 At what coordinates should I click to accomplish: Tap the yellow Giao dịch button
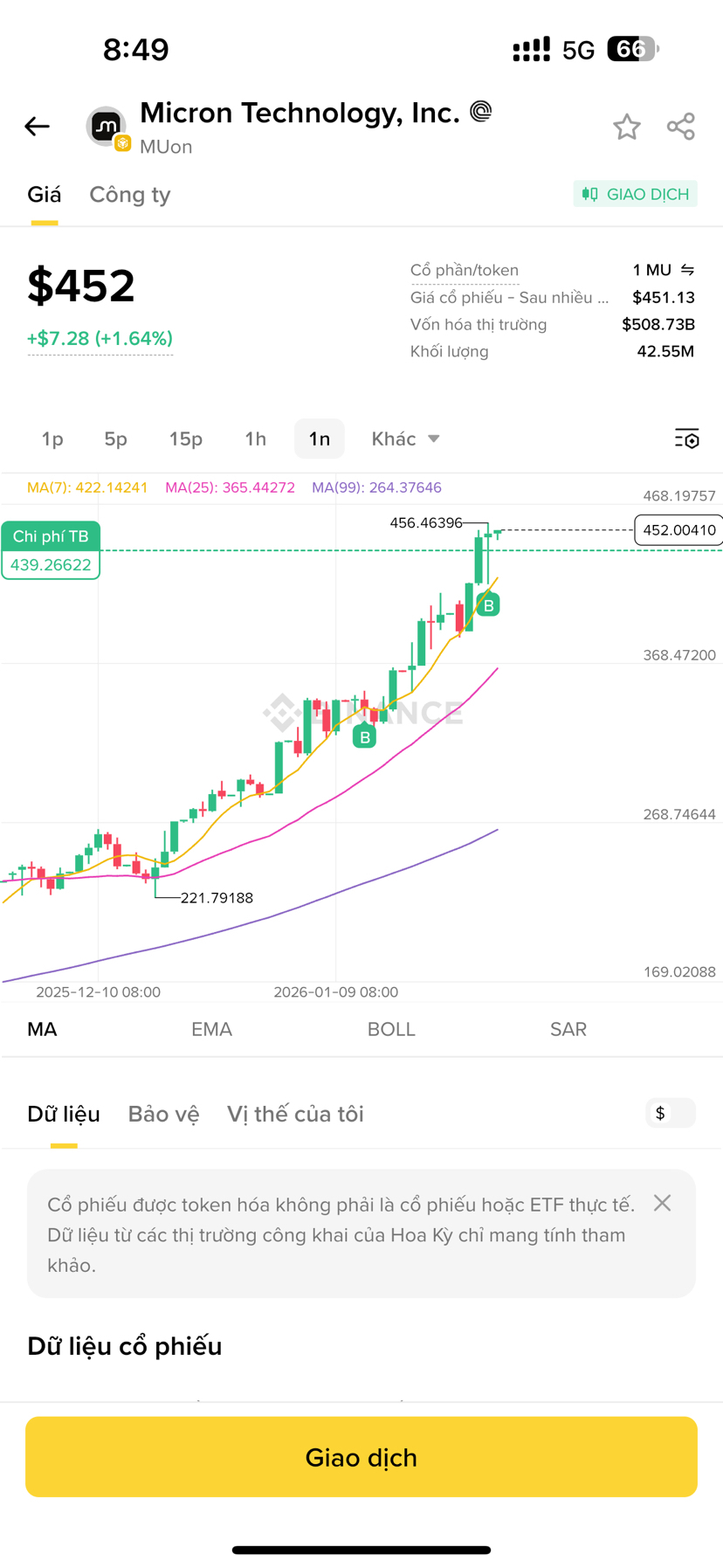[x=361, y=1456]
